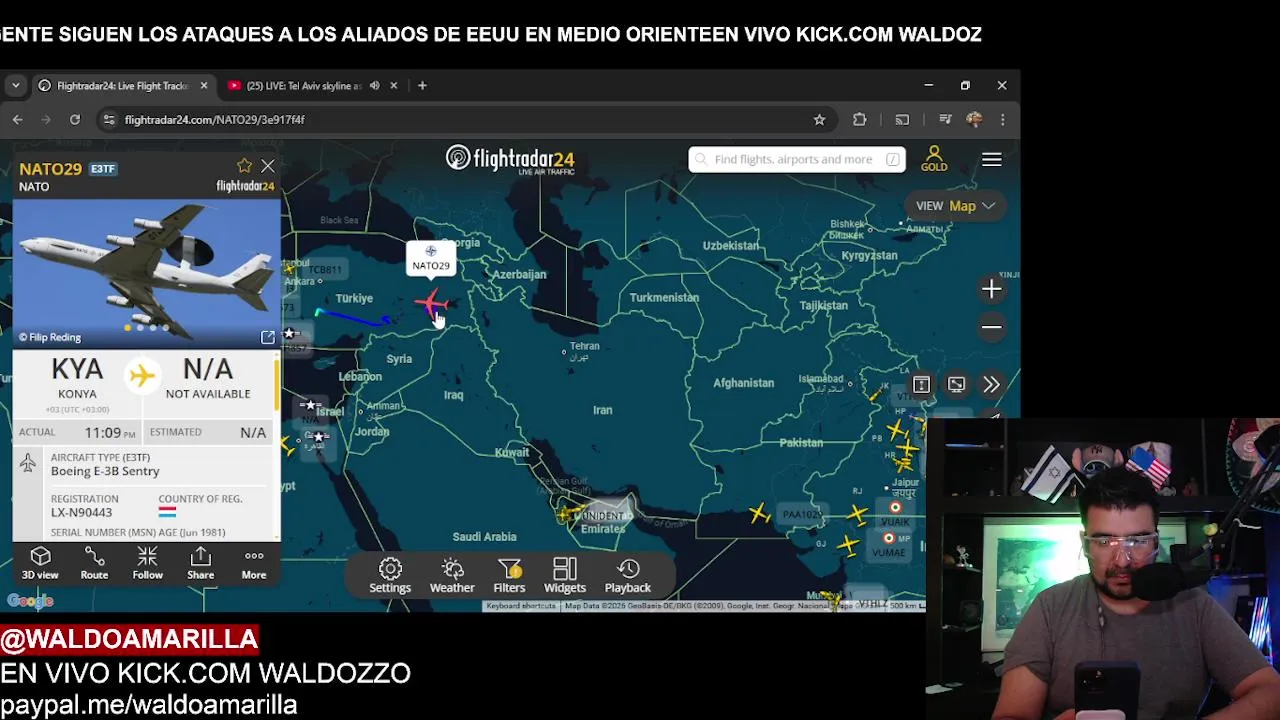Switch to Flightradar24 browser tab

point(122,86)
